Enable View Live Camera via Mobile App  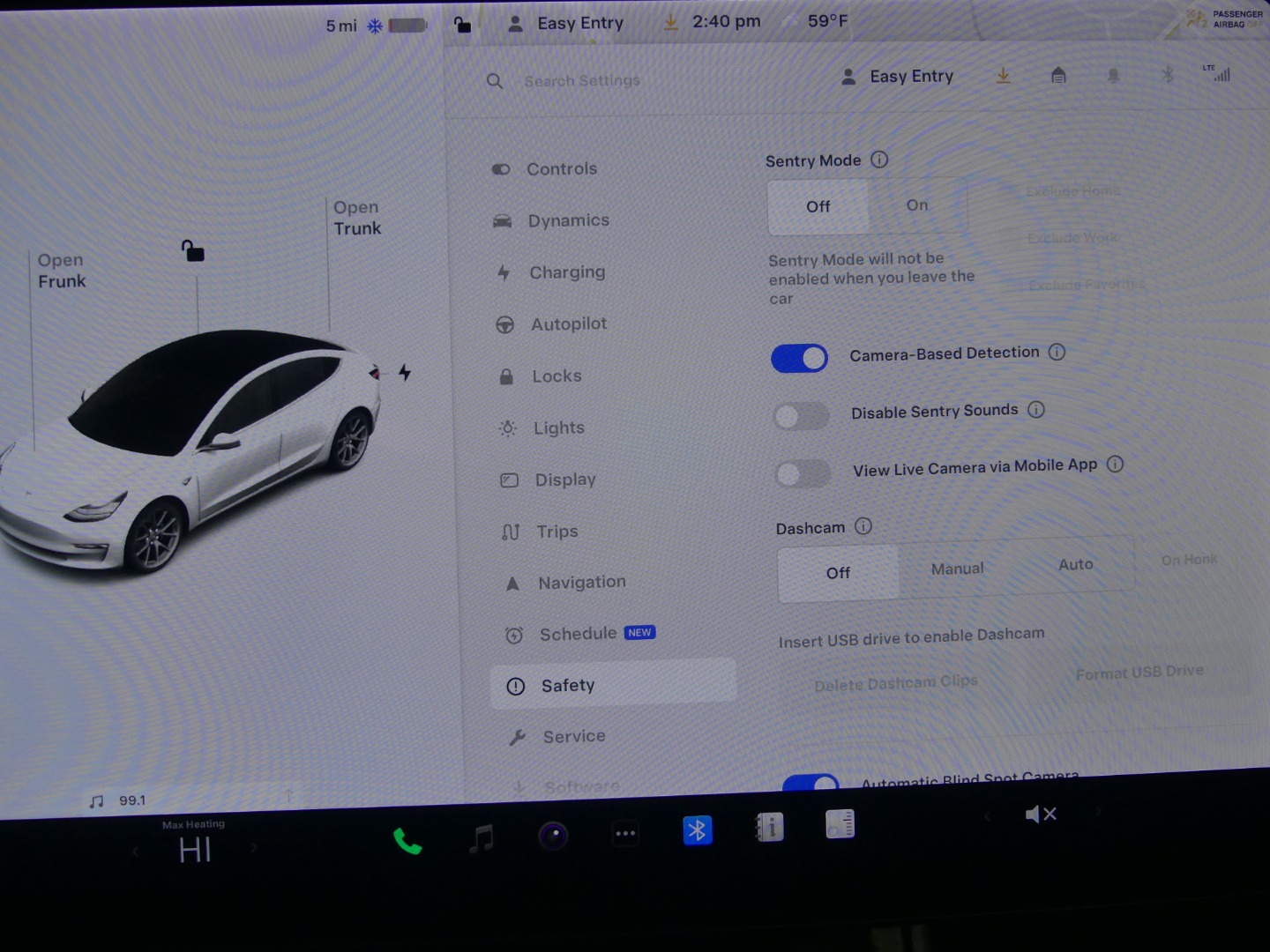(x=803, y=473)
